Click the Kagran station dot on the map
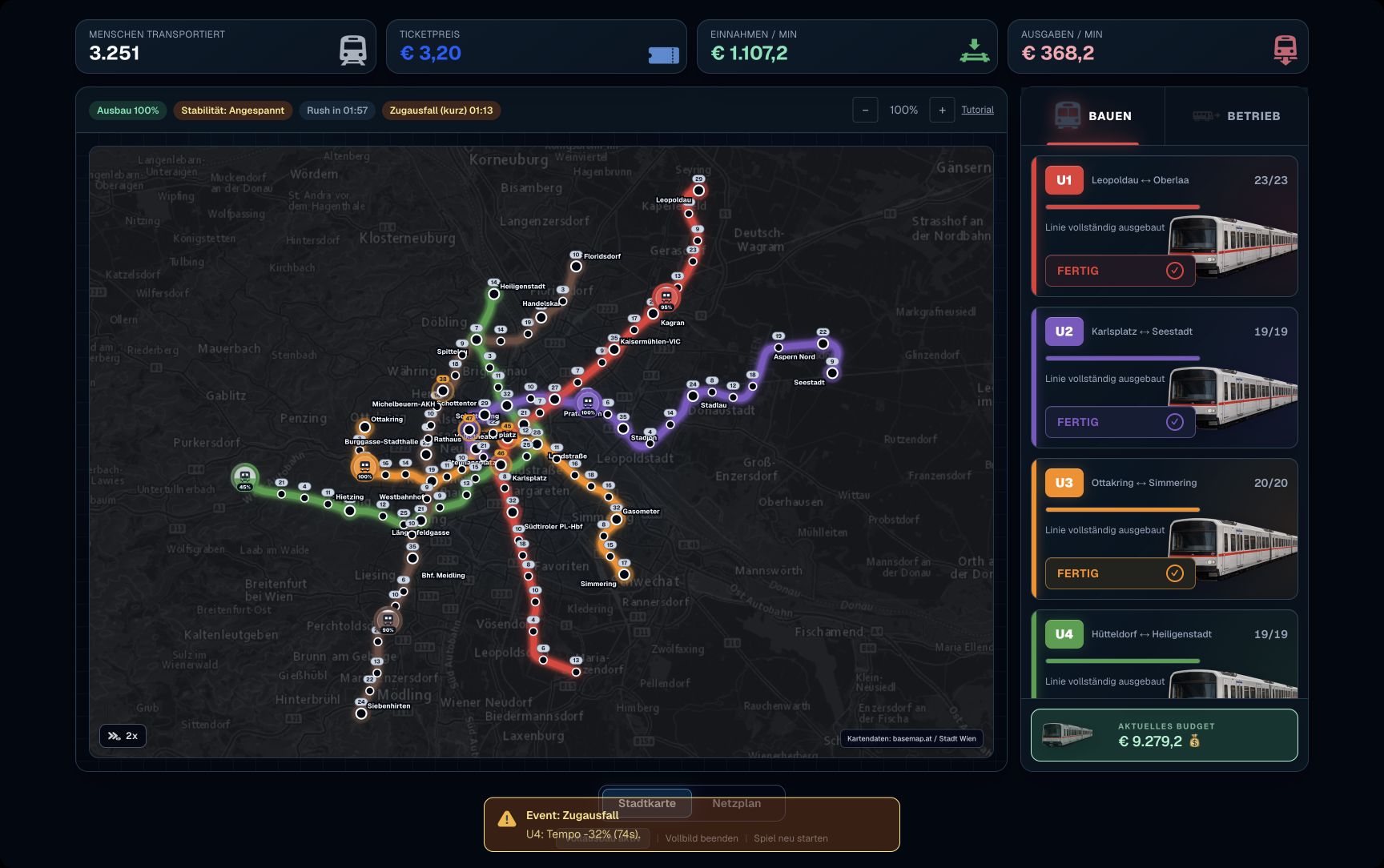Viewport: 1384px width, 868px height. 653,313
